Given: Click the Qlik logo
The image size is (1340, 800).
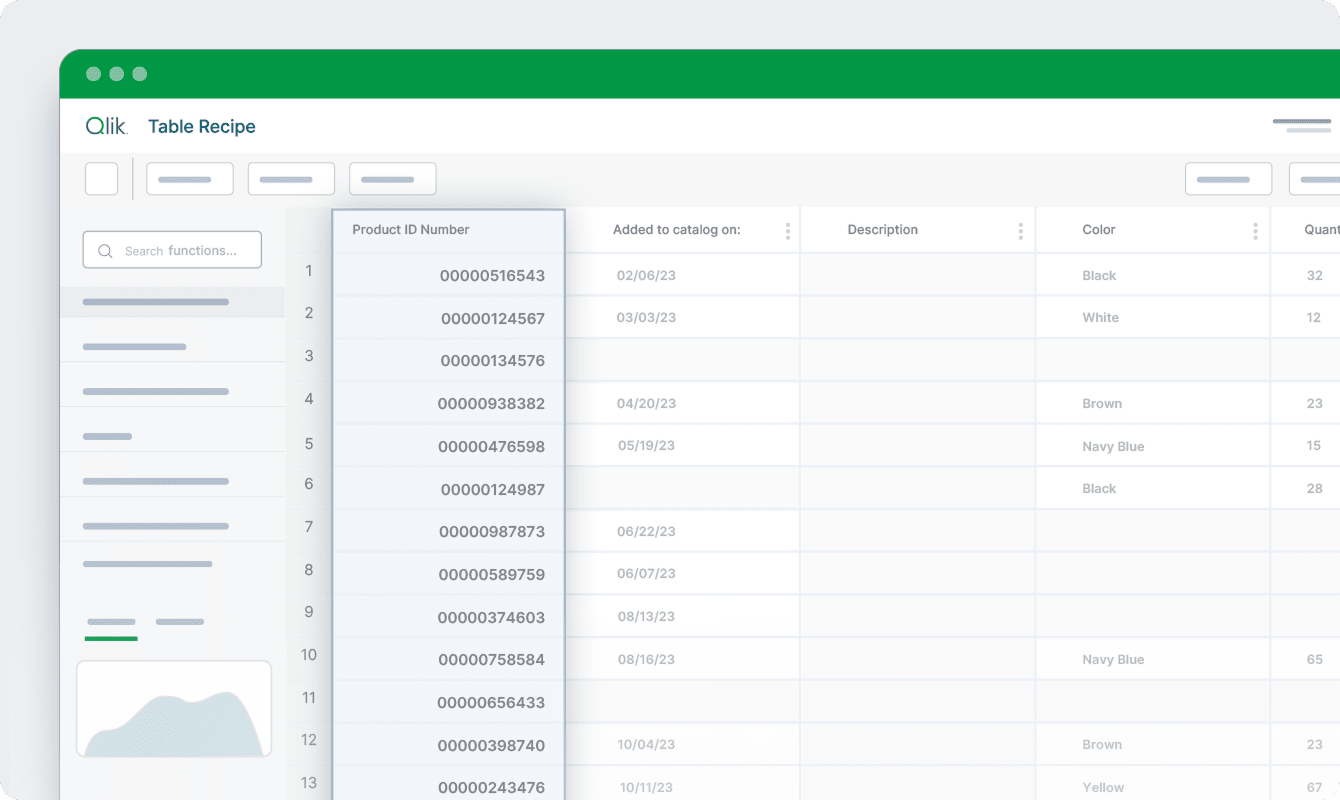Looking at the screenshot, I should pyautogui.click(x=105, y=126).
